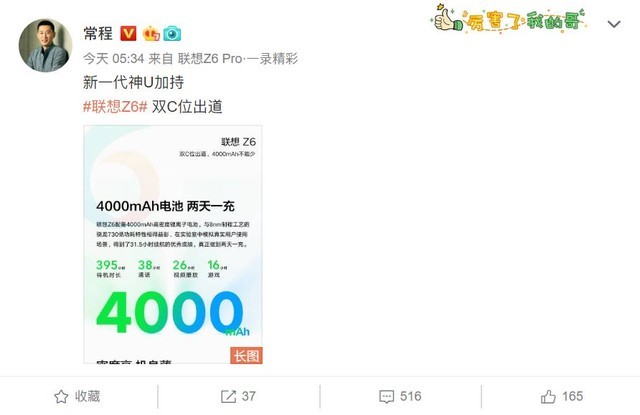Click the thumbs-up medal badge icon
Viewport: 640px width, 415px height.
click(151, 33)
